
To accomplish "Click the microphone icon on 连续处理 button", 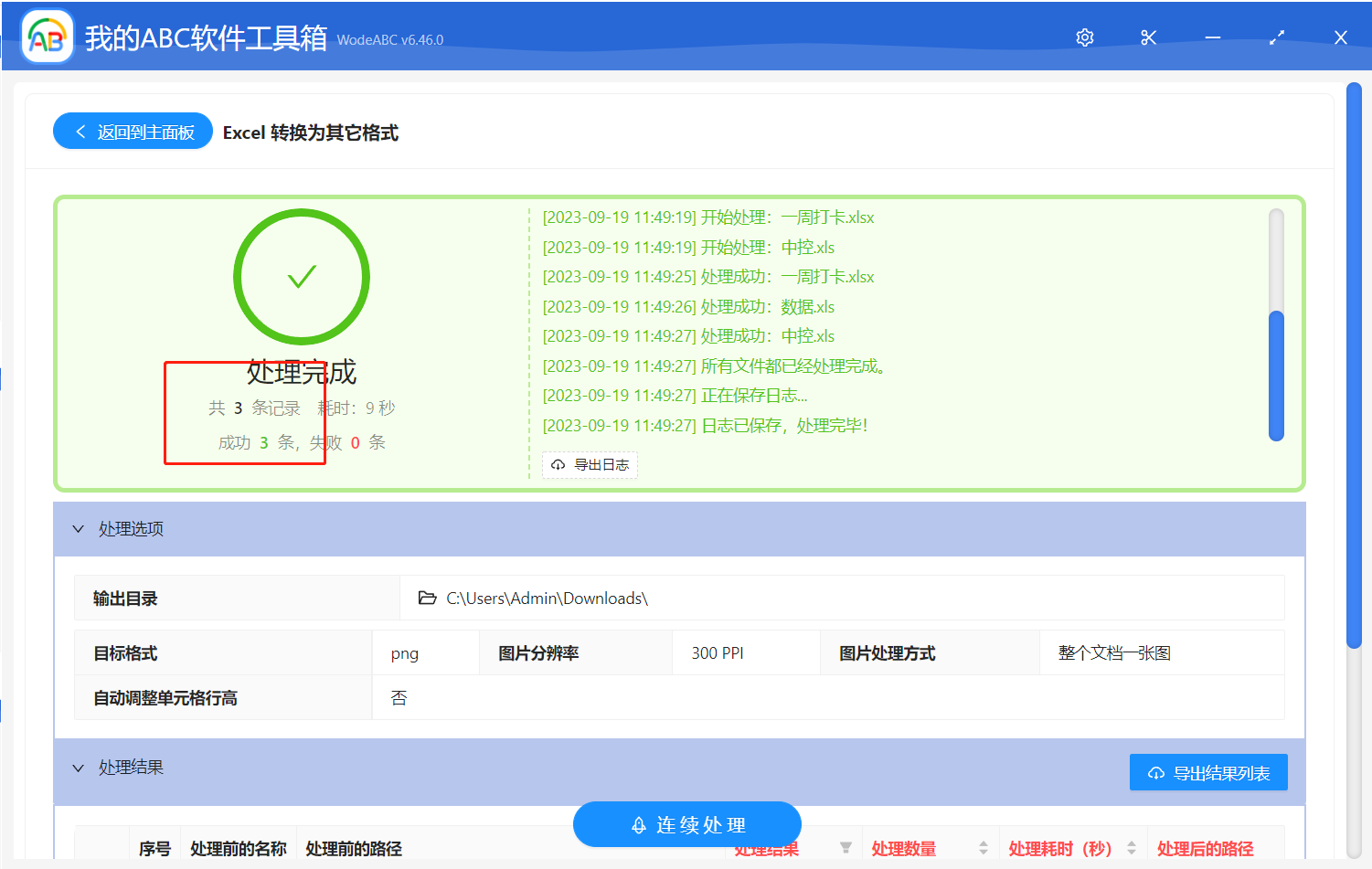I will pyautogui.click(x=637, y=824).
